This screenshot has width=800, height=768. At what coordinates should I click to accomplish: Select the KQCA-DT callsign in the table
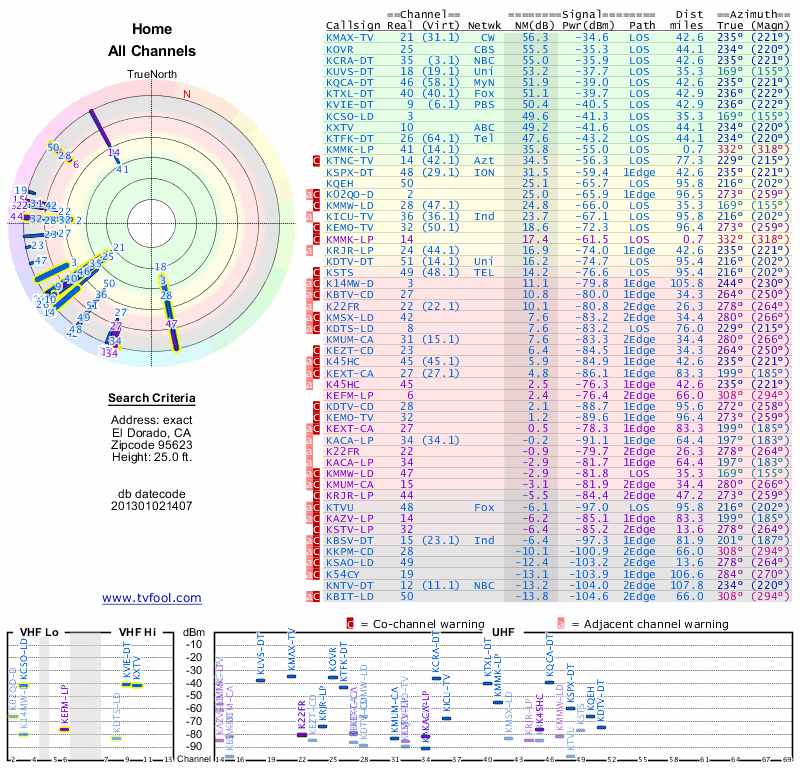pos(350,83)
